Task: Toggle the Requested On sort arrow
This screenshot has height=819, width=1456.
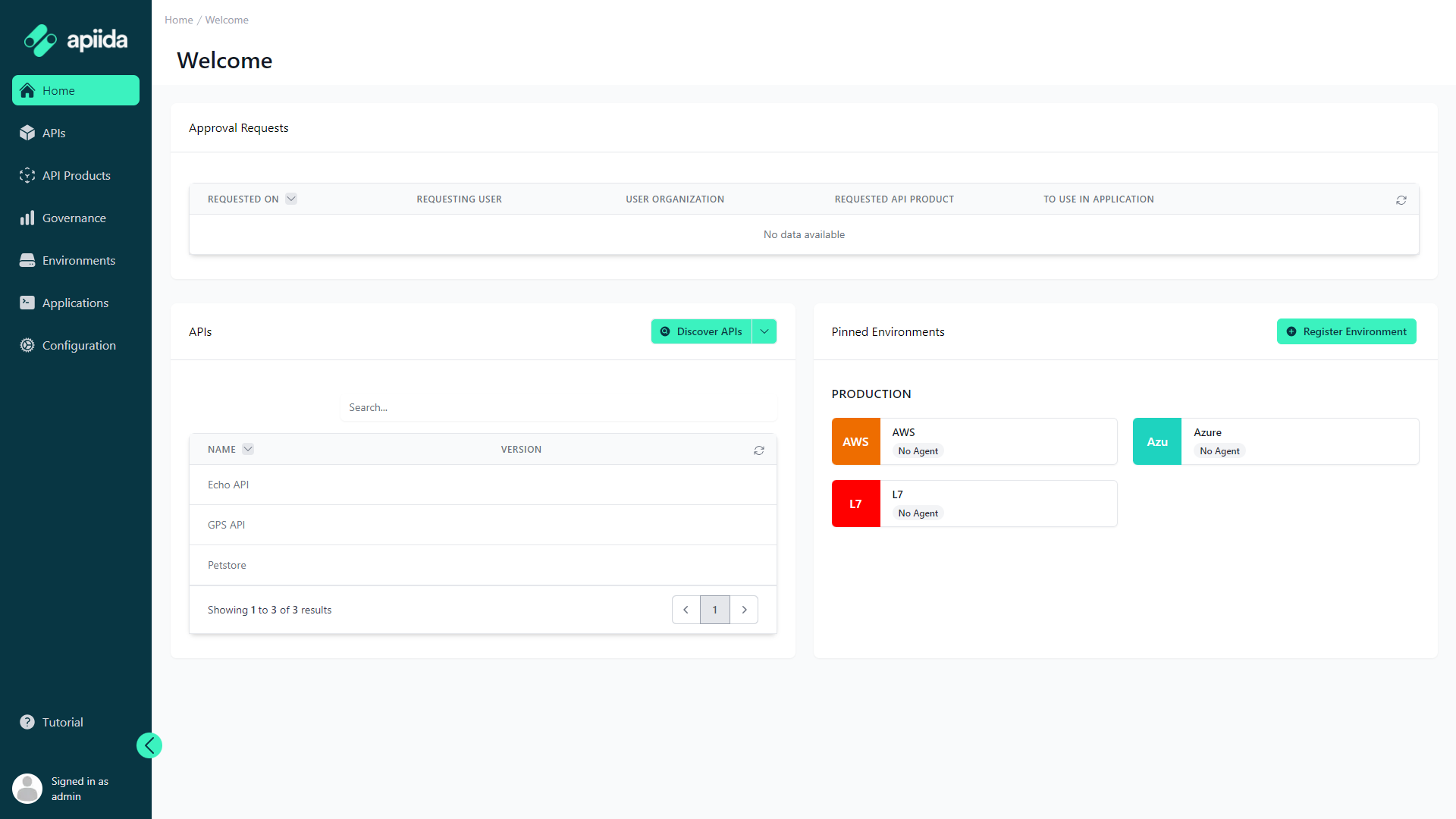Action: coord(291,199)
